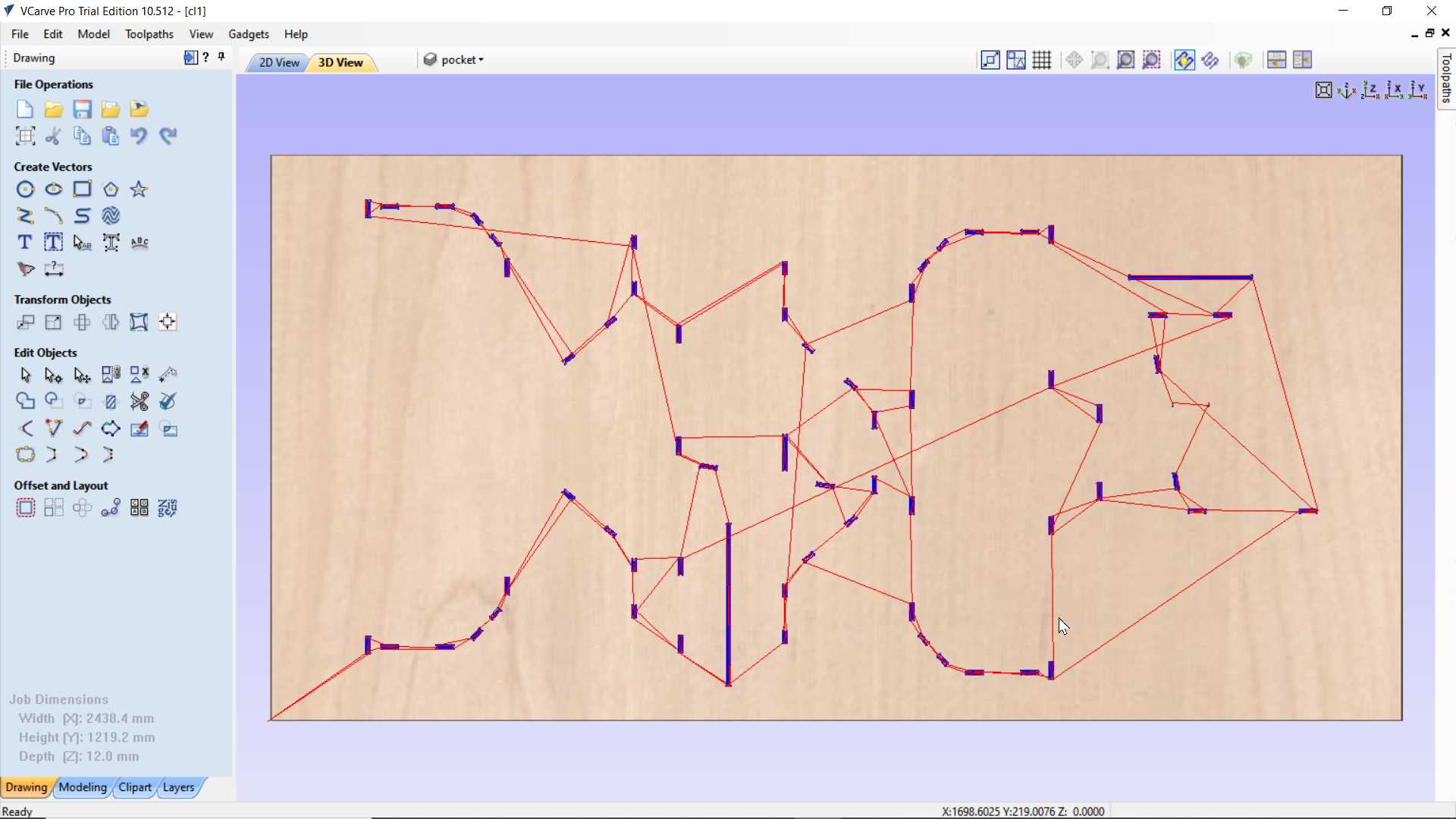1456x819 pixels.
Task: Select the Draw Star tool
Action: pos(139,190)
